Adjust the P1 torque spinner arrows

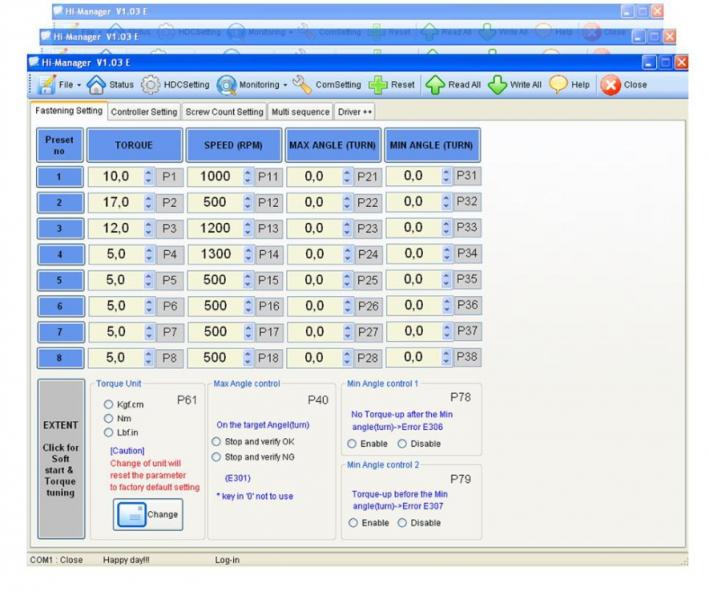coord(149,176)
